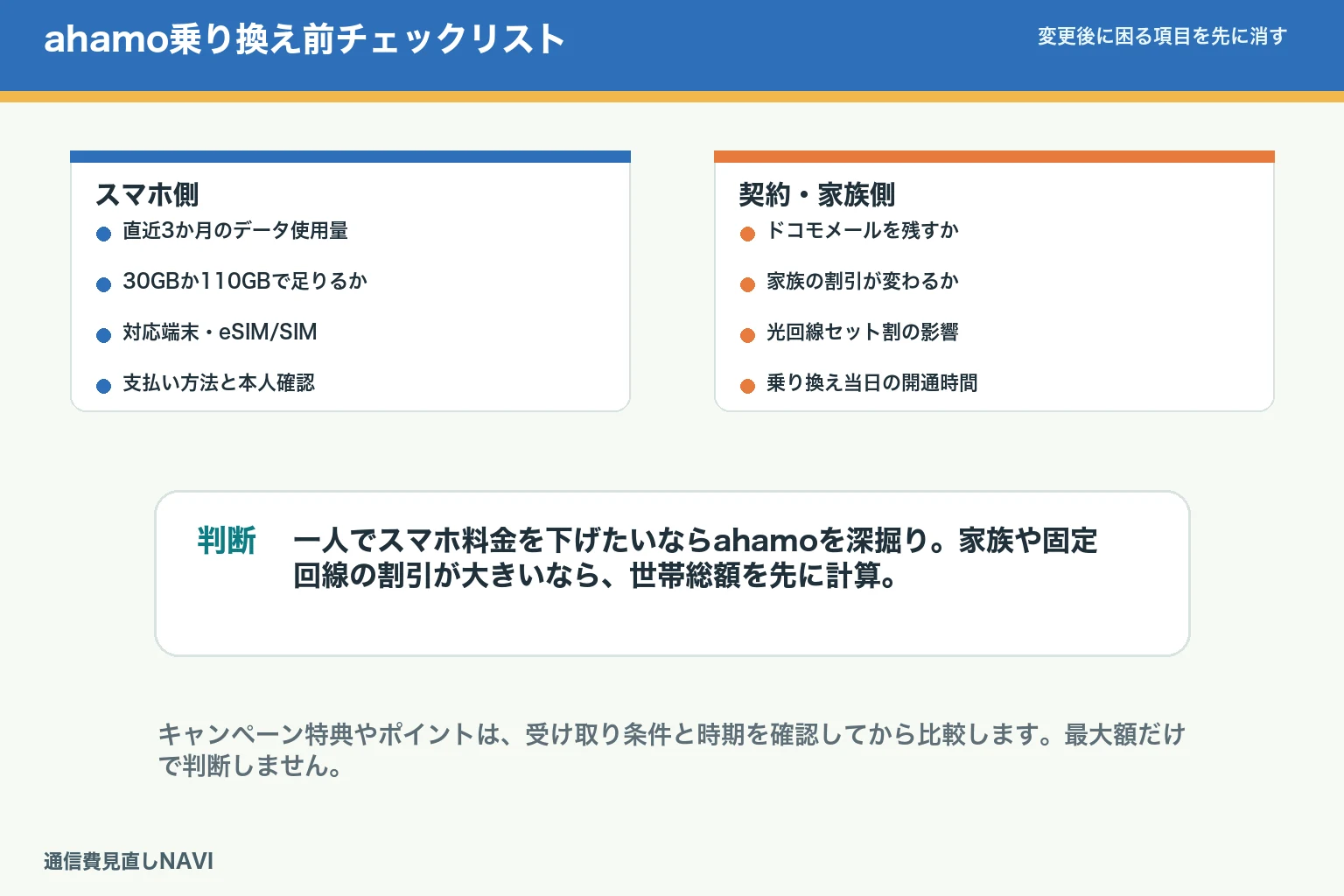1344x896 pixels.
Task: Select the item '30GBか110GBで足りるか'
Action: pos(245,281)
